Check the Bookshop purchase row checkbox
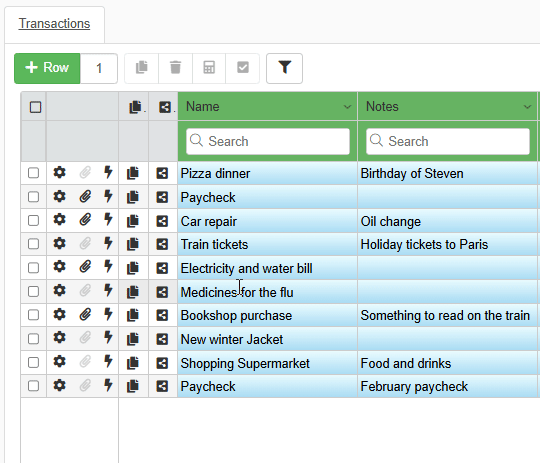This screenshot has height=463, width=540. (x=33, y=315)
